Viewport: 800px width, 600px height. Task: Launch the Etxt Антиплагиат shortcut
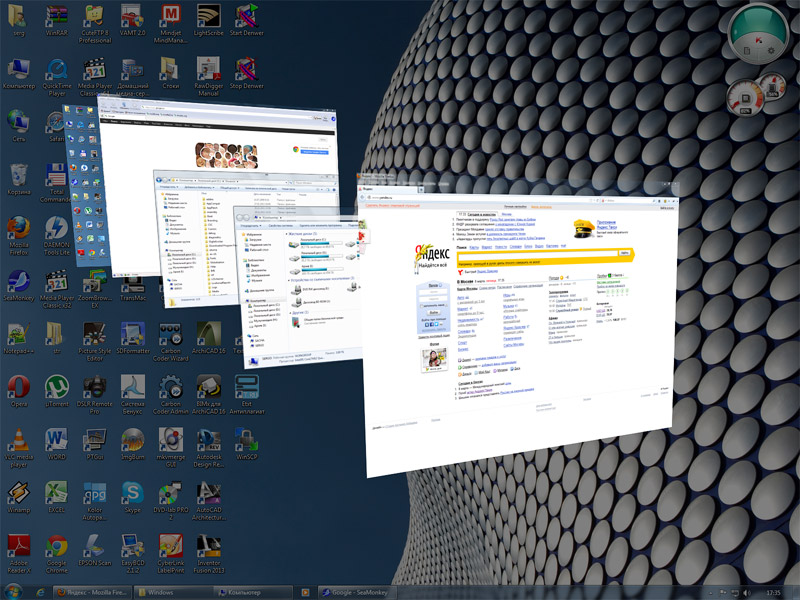(246, 394)
